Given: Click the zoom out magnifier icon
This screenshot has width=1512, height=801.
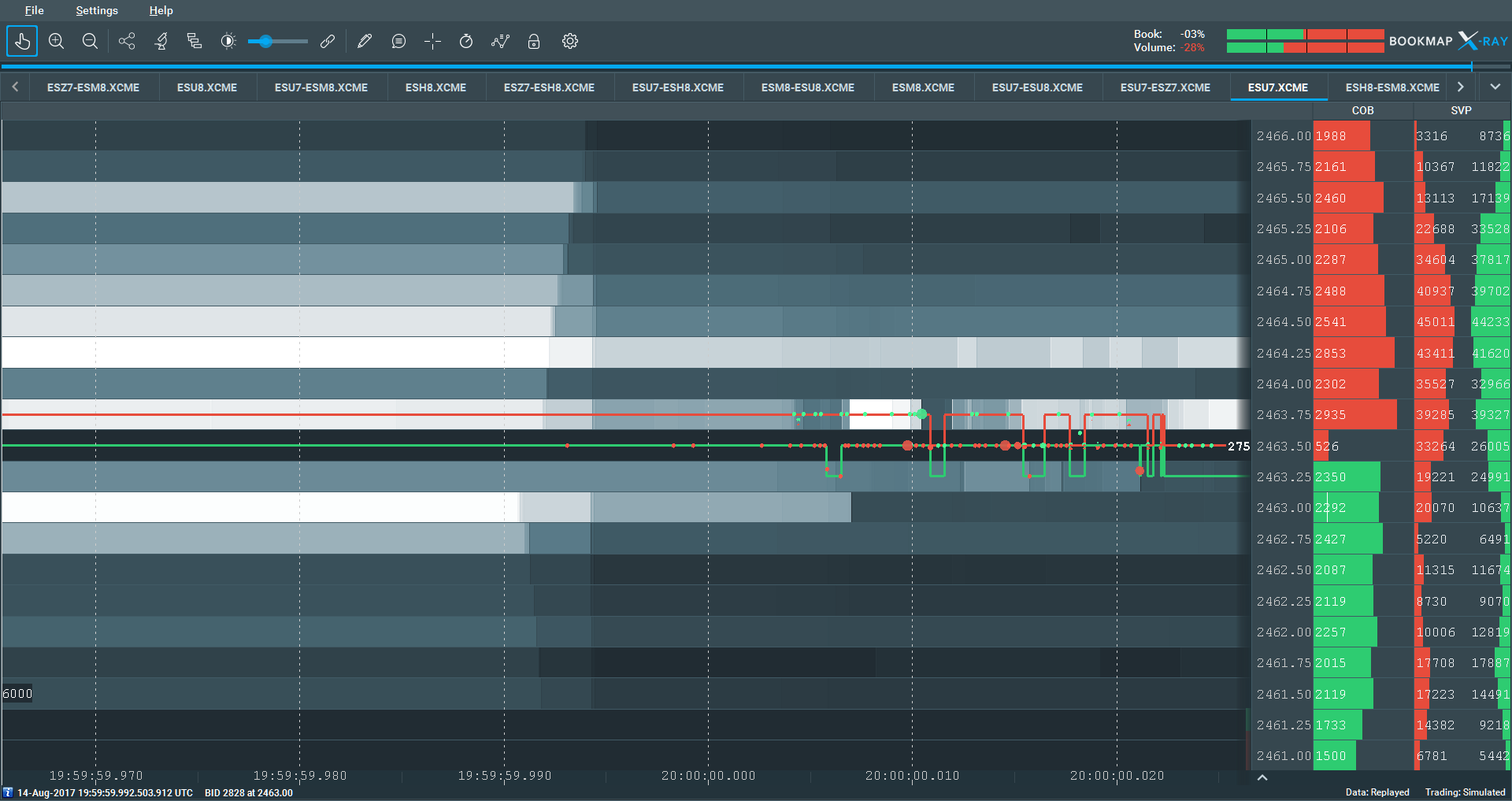Looking at the screenshot, I should coord(90,41).
